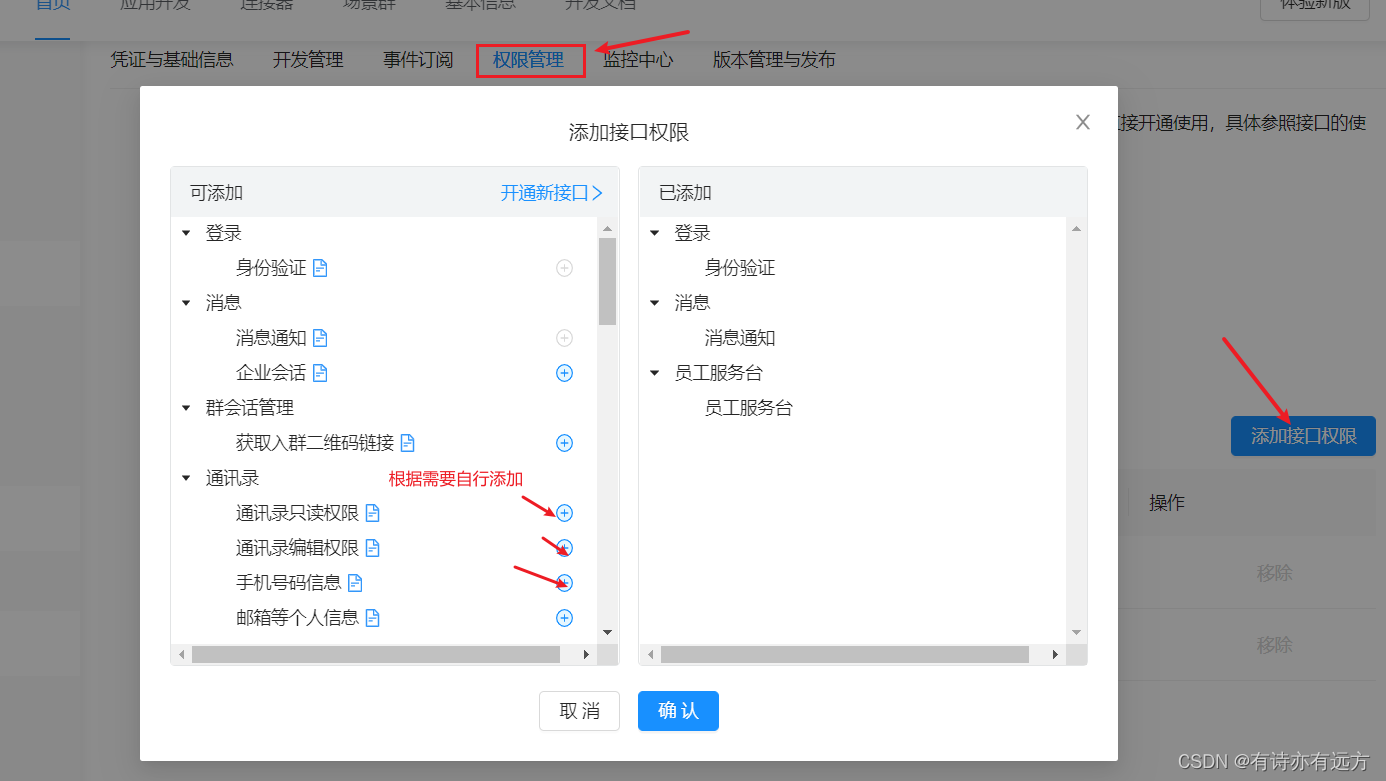Click the second 移除 link in table
This screenshot has height=781, width=1386.
1275,645
